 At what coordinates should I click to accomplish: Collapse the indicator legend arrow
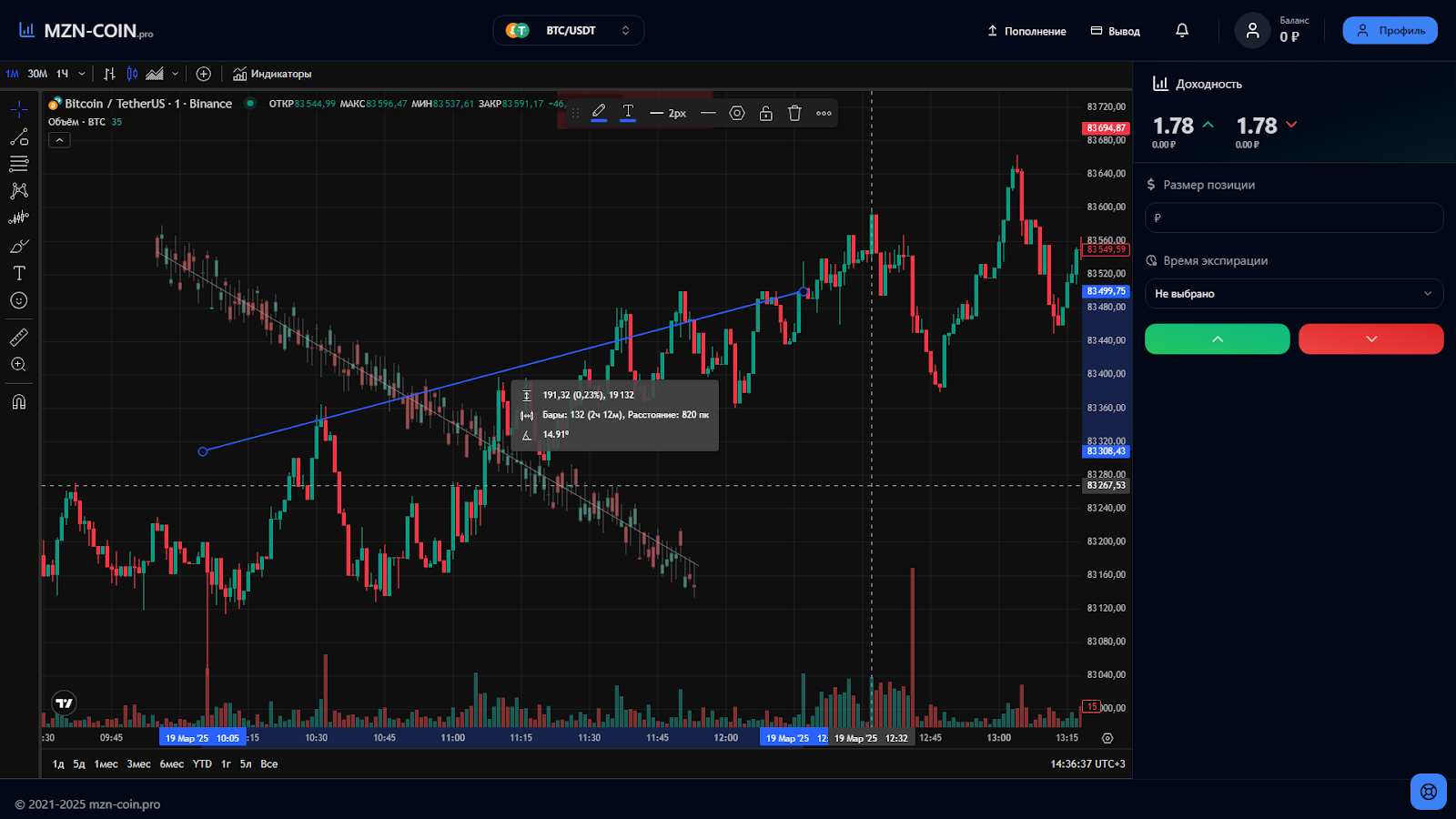click(x=59, y=140)
